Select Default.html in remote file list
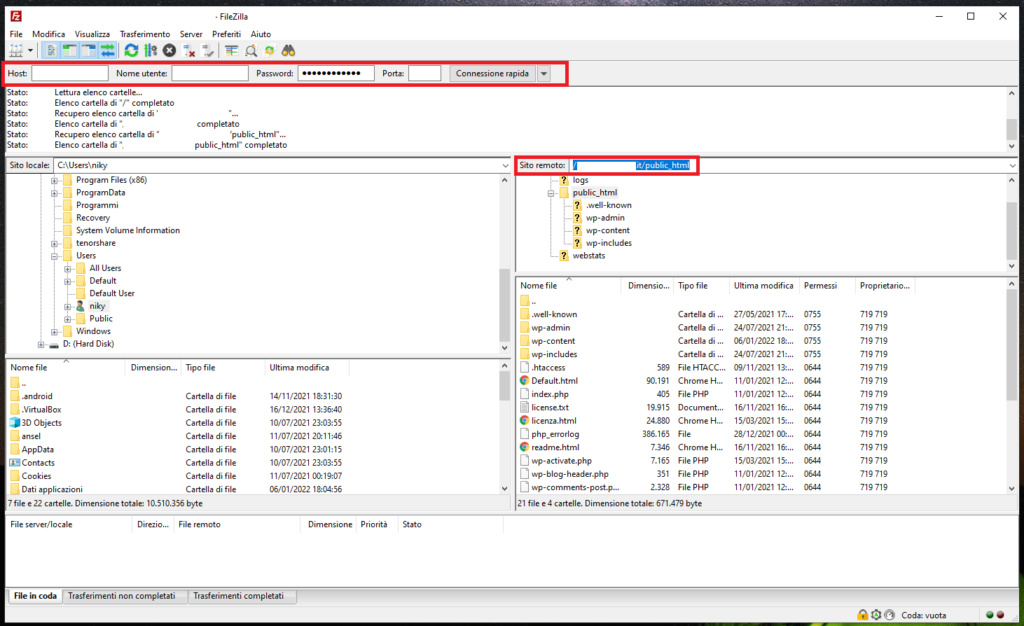 [x=554, y=381]
